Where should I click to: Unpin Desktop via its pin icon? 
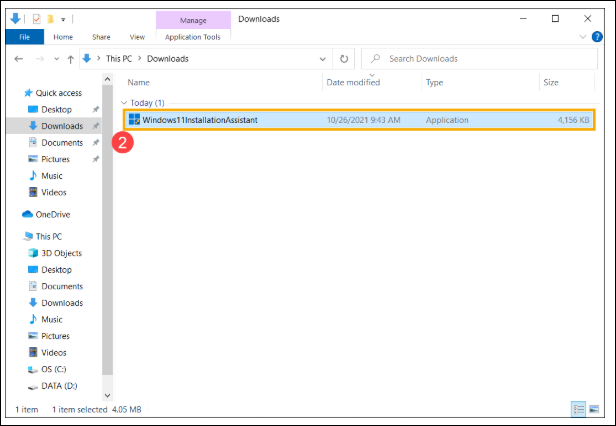[x=95, y=110]
